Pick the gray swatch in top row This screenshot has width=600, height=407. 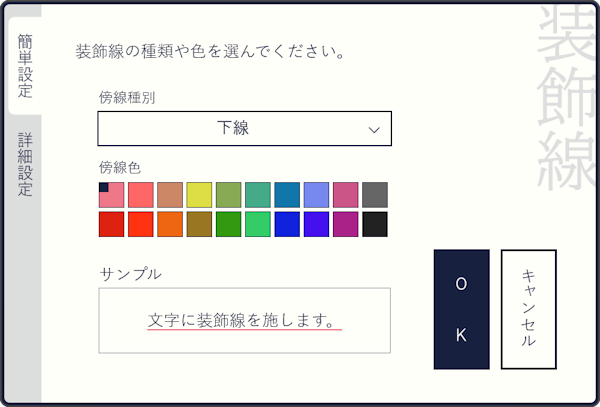374,194
